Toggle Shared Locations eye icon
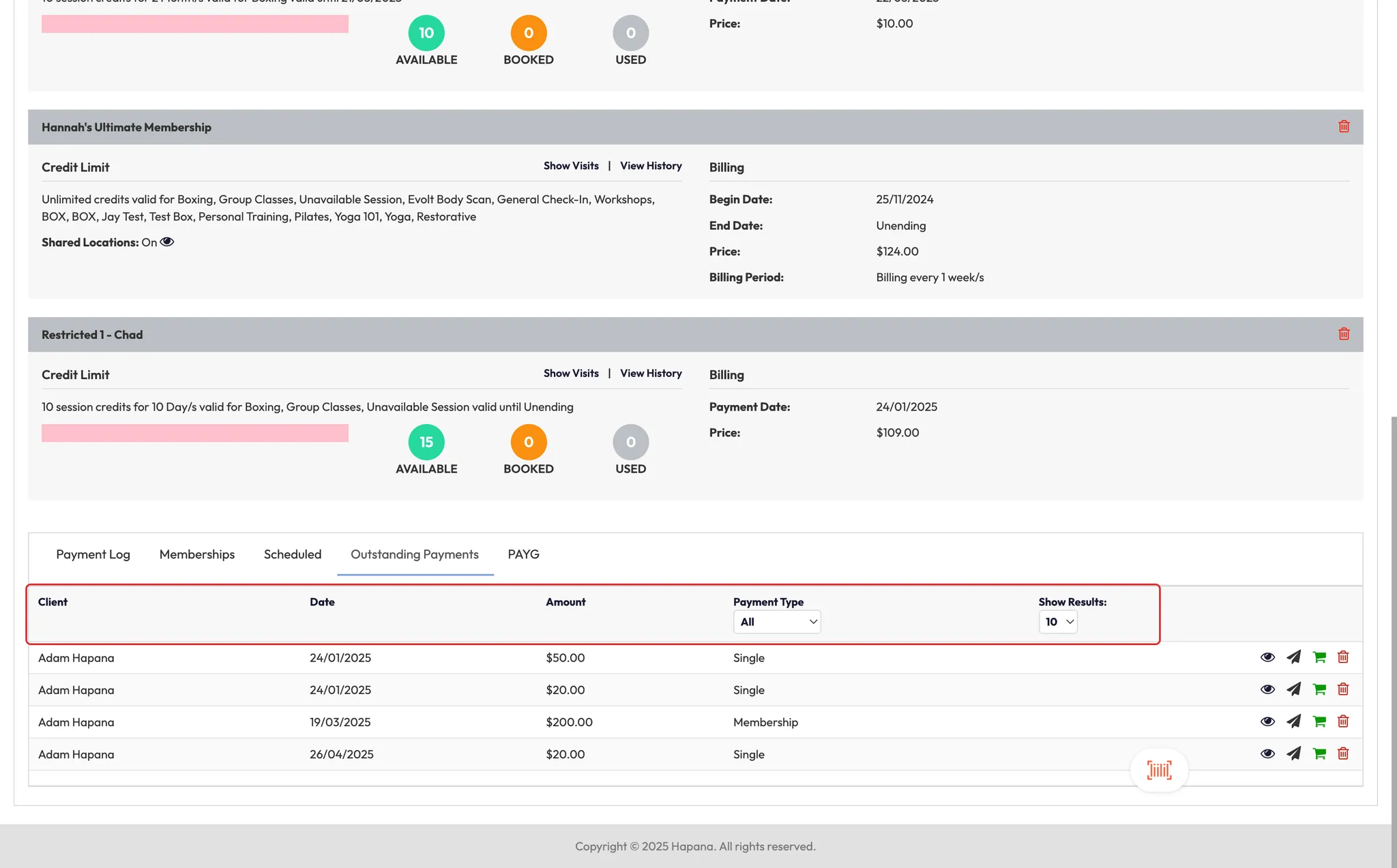 pos(167,242)
